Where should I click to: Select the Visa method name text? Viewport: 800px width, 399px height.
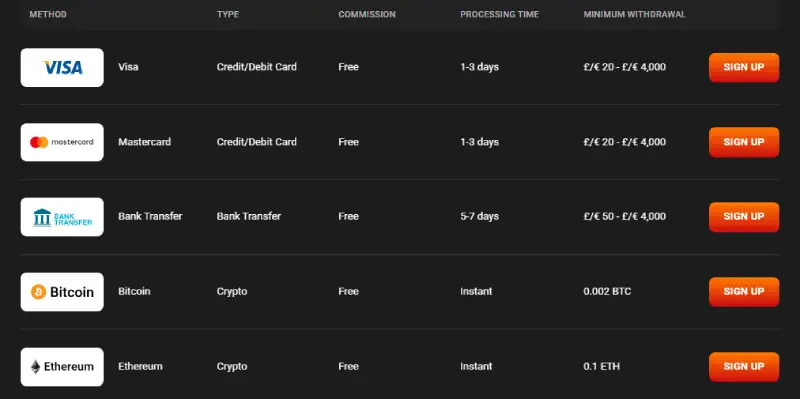(x=128, y=67)
